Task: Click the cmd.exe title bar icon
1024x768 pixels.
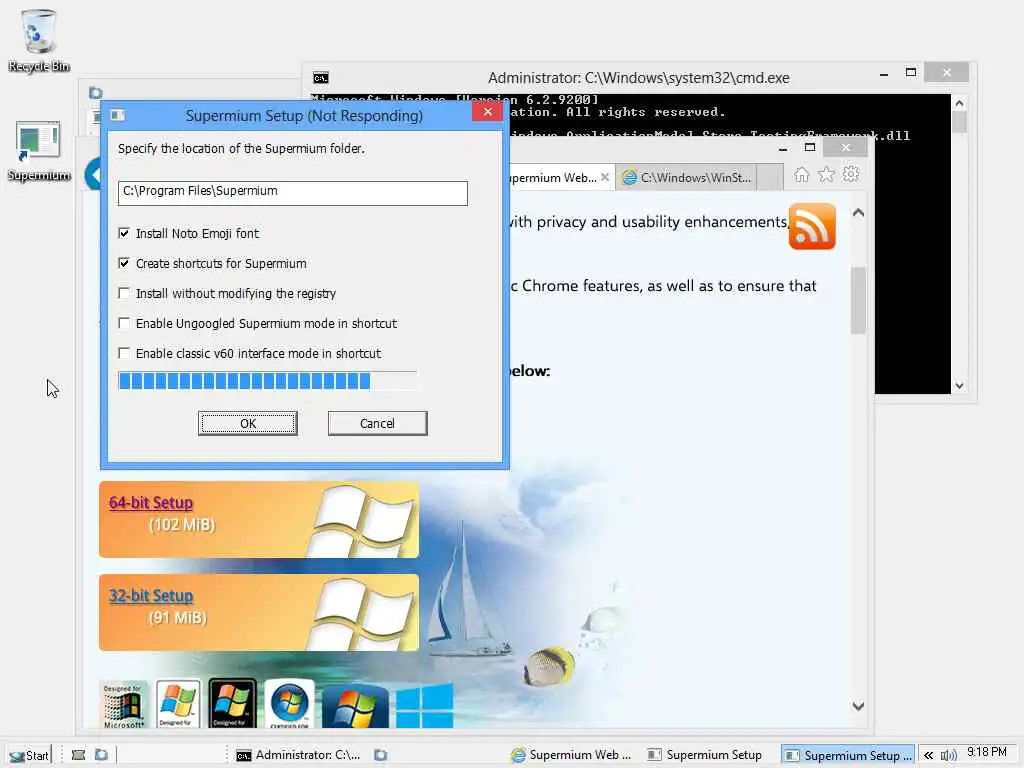Action: click(x=321, y=78)
